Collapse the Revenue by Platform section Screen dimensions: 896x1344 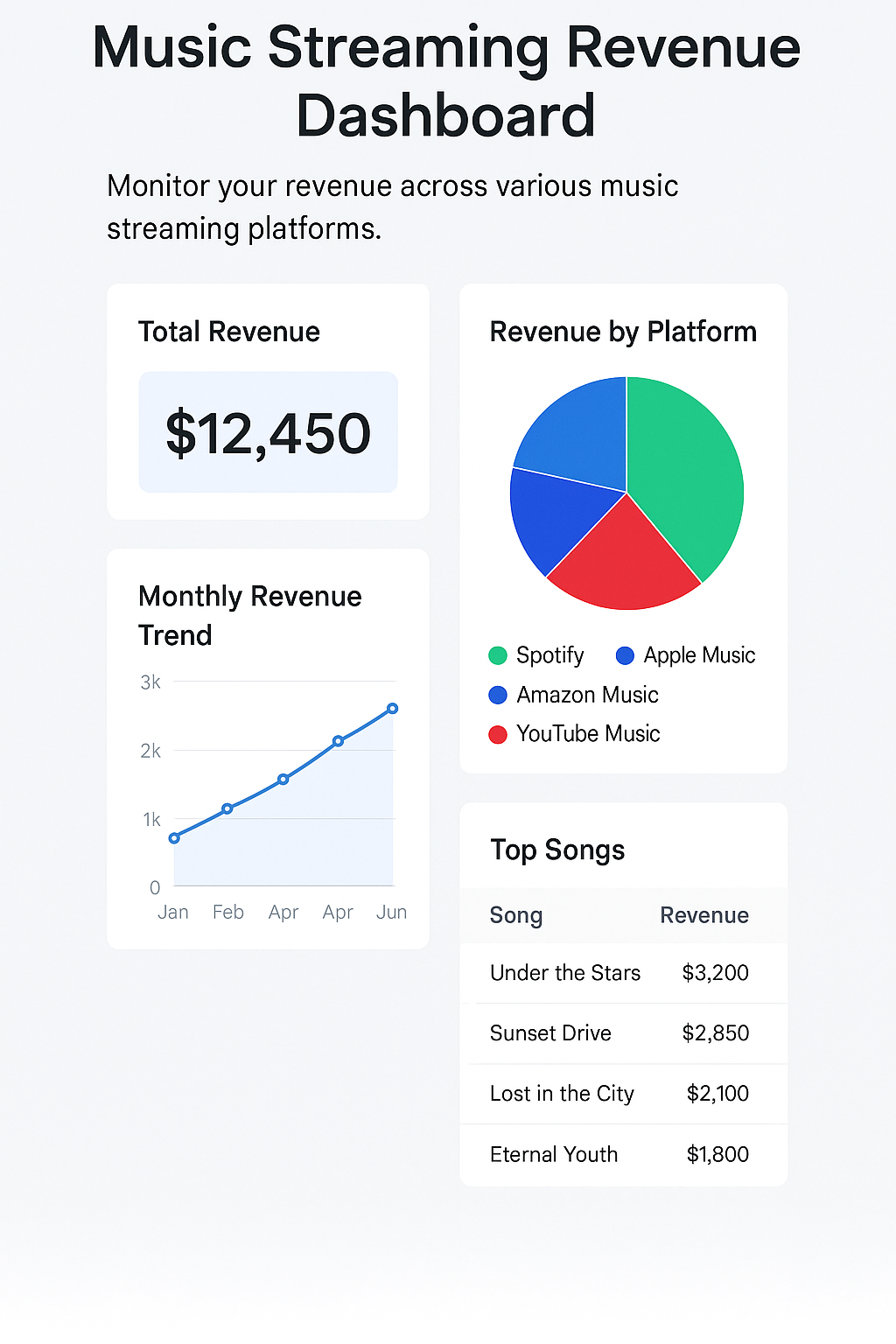click(x=623, y=332)
